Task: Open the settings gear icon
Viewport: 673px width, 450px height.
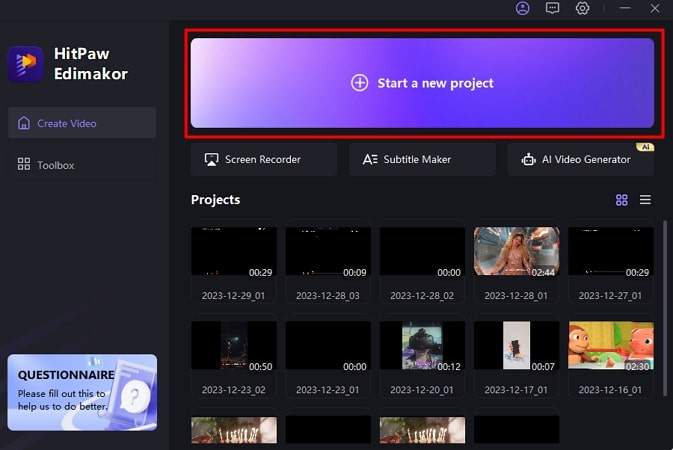Action: (x=582, y=8)
